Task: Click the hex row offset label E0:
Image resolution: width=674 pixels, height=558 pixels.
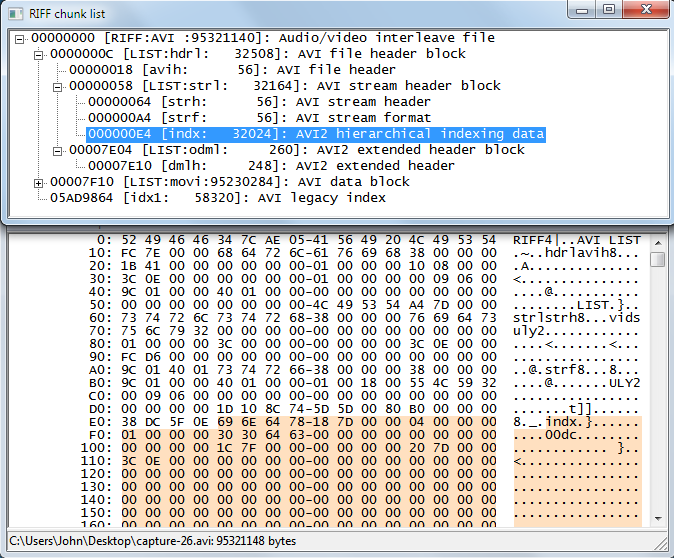Action: (100, 422)
